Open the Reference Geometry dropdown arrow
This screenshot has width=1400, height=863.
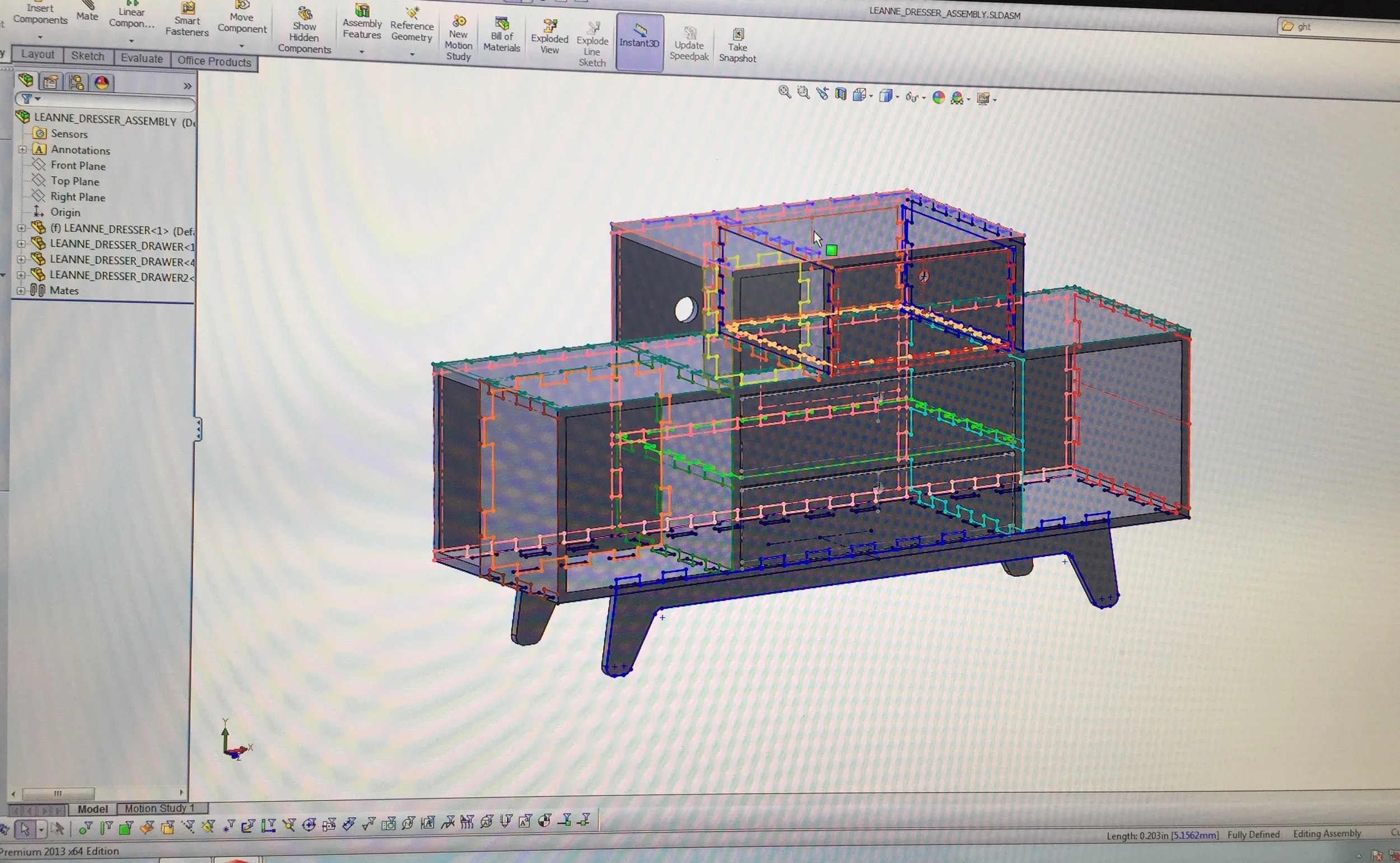[x=412, y=54]
